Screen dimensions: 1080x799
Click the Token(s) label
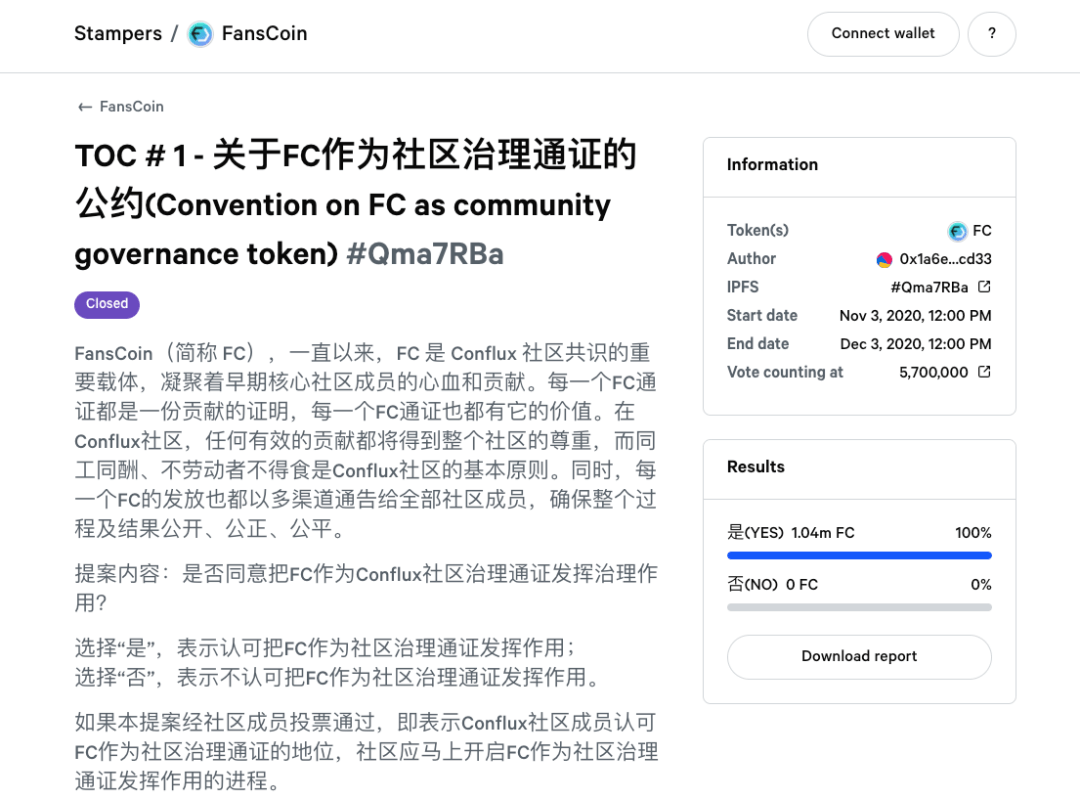click(x=758, y=230)
